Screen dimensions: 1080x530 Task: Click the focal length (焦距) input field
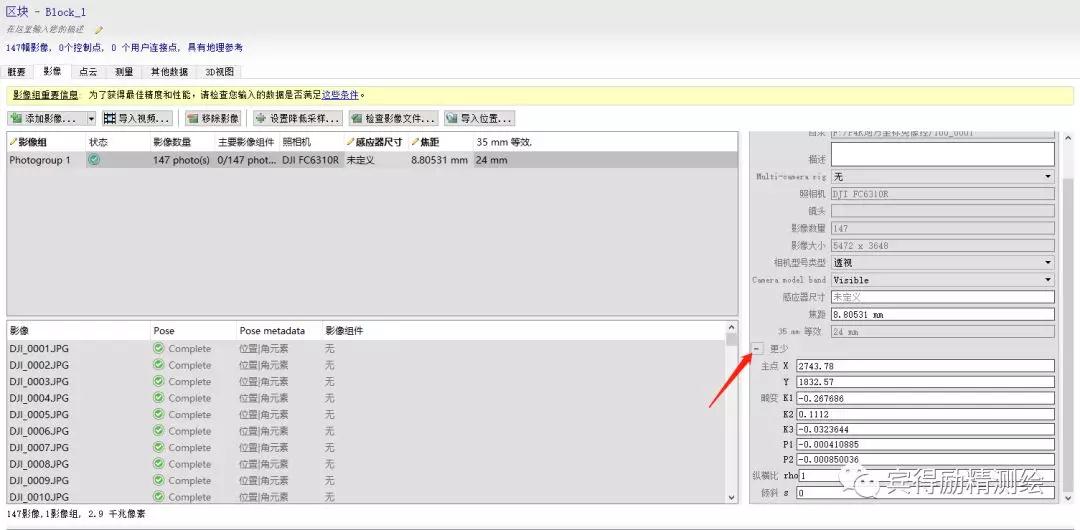point(942,314)
